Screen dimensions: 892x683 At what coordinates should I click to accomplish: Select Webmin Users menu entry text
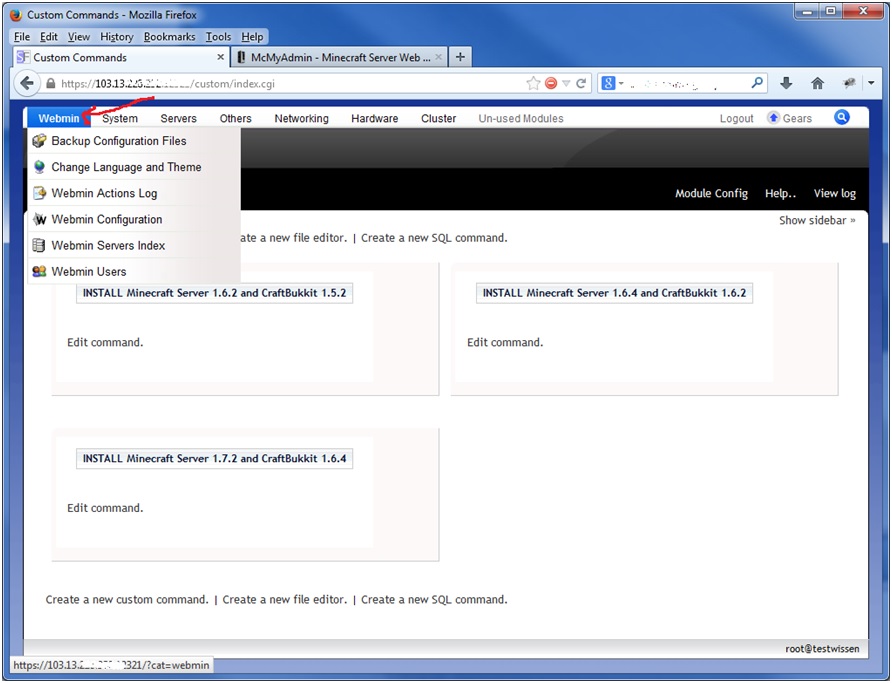pyautogui.click(x=89, y=271)
